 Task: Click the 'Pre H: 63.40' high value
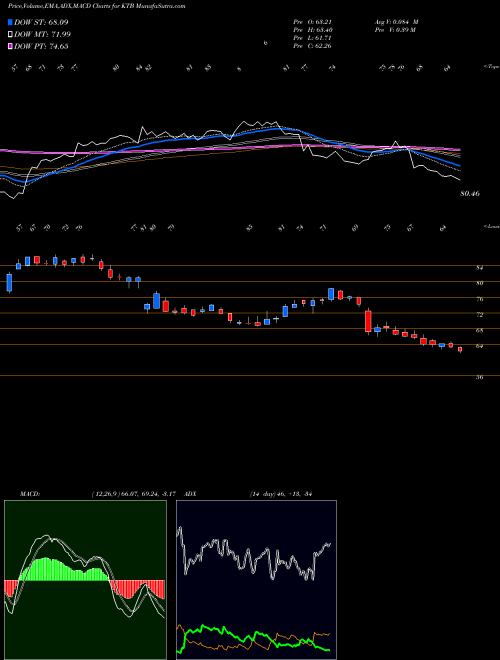pos(312,30)
